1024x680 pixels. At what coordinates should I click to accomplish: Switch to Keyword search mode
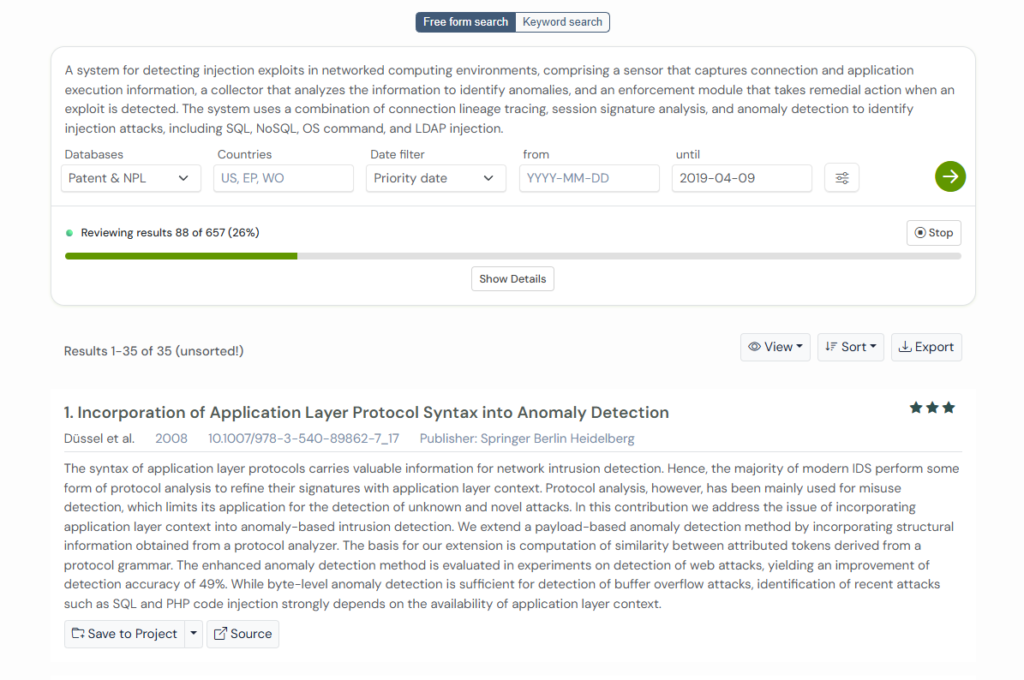[x=563, y=22]
